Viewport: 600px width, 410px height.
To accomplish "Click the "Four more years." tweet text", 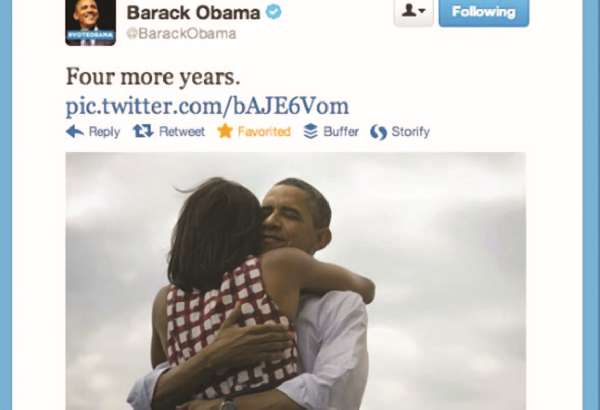I will [x=153, y=77].
